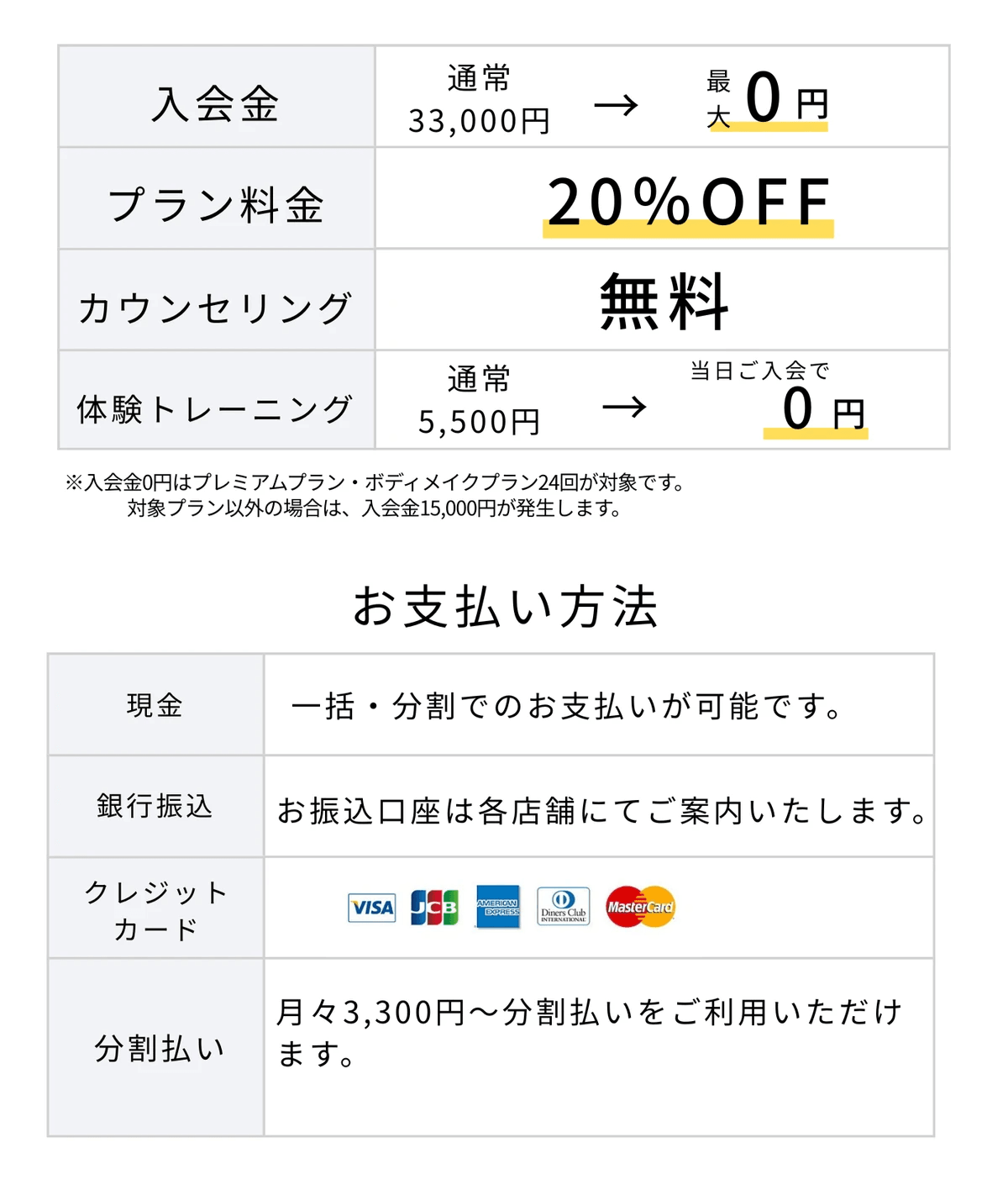Click the お支払い方法 heading
The width and height of the screenshot is (1008, 1195).
505,607
